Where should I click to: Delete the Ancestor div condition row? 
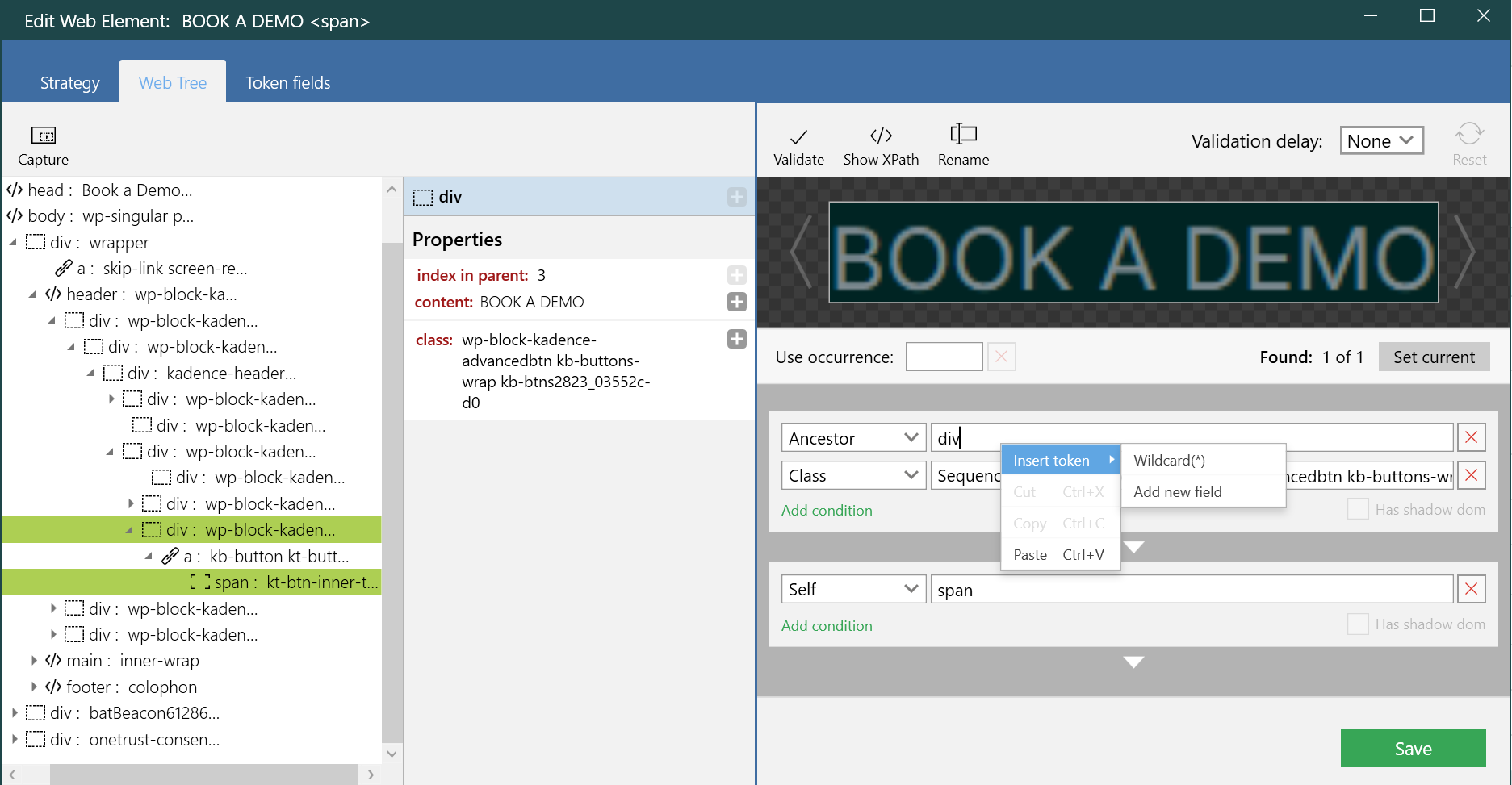pos(1472,437)
